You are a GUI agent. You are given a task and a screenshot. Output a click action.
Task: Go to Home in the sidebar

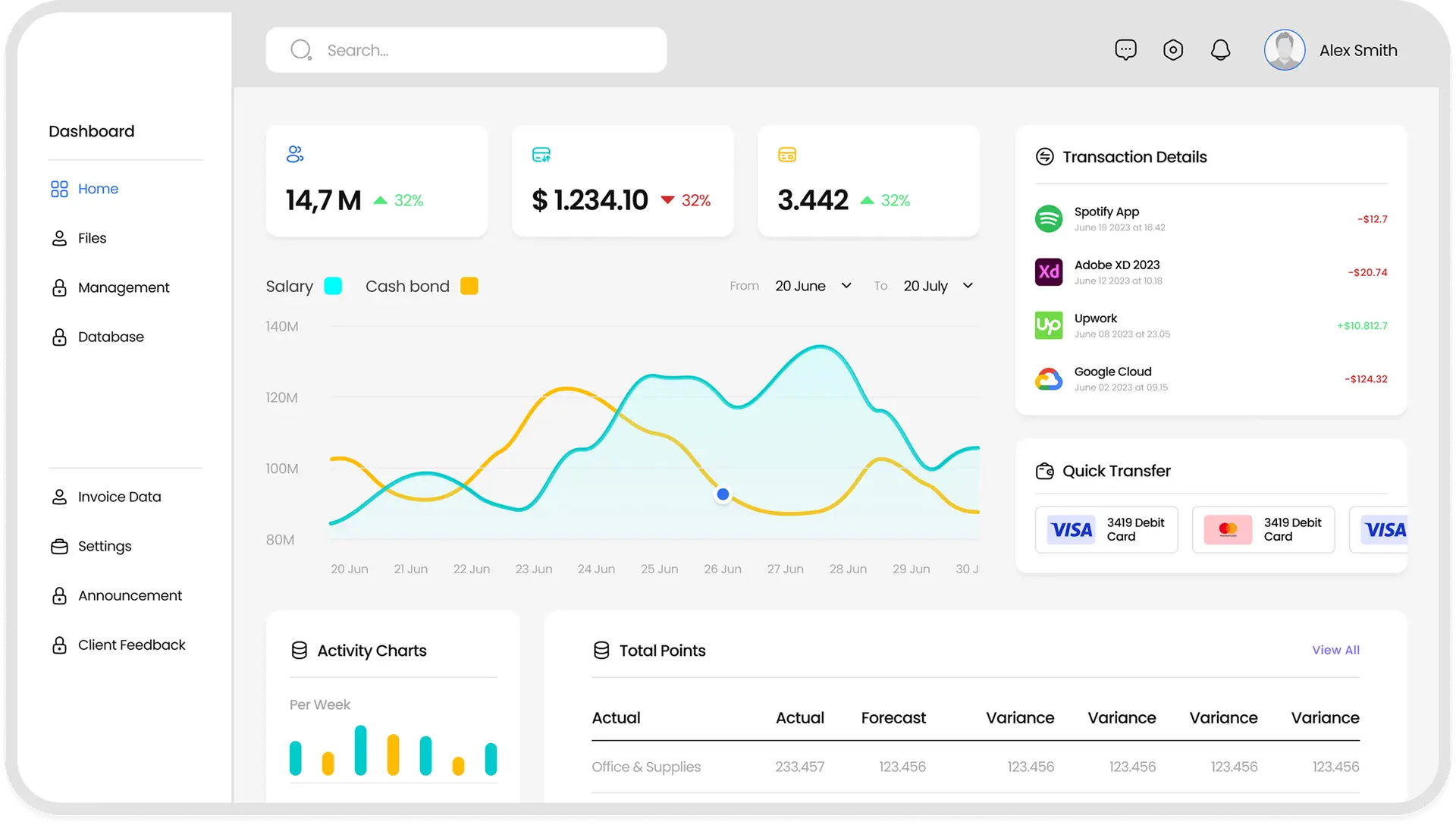tap(98, 189)
